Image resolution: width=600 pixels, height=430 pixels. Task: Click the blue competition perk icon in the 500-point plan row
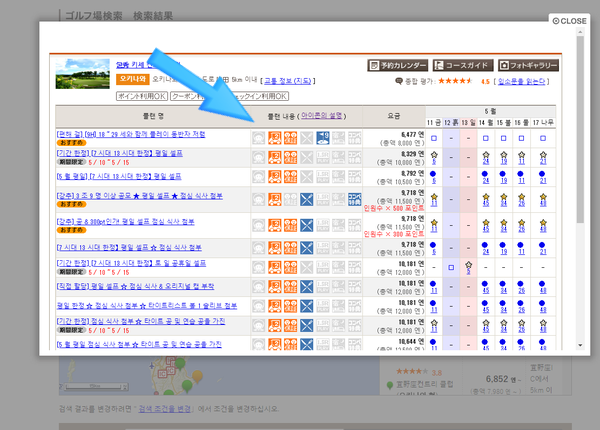[354, 199]
